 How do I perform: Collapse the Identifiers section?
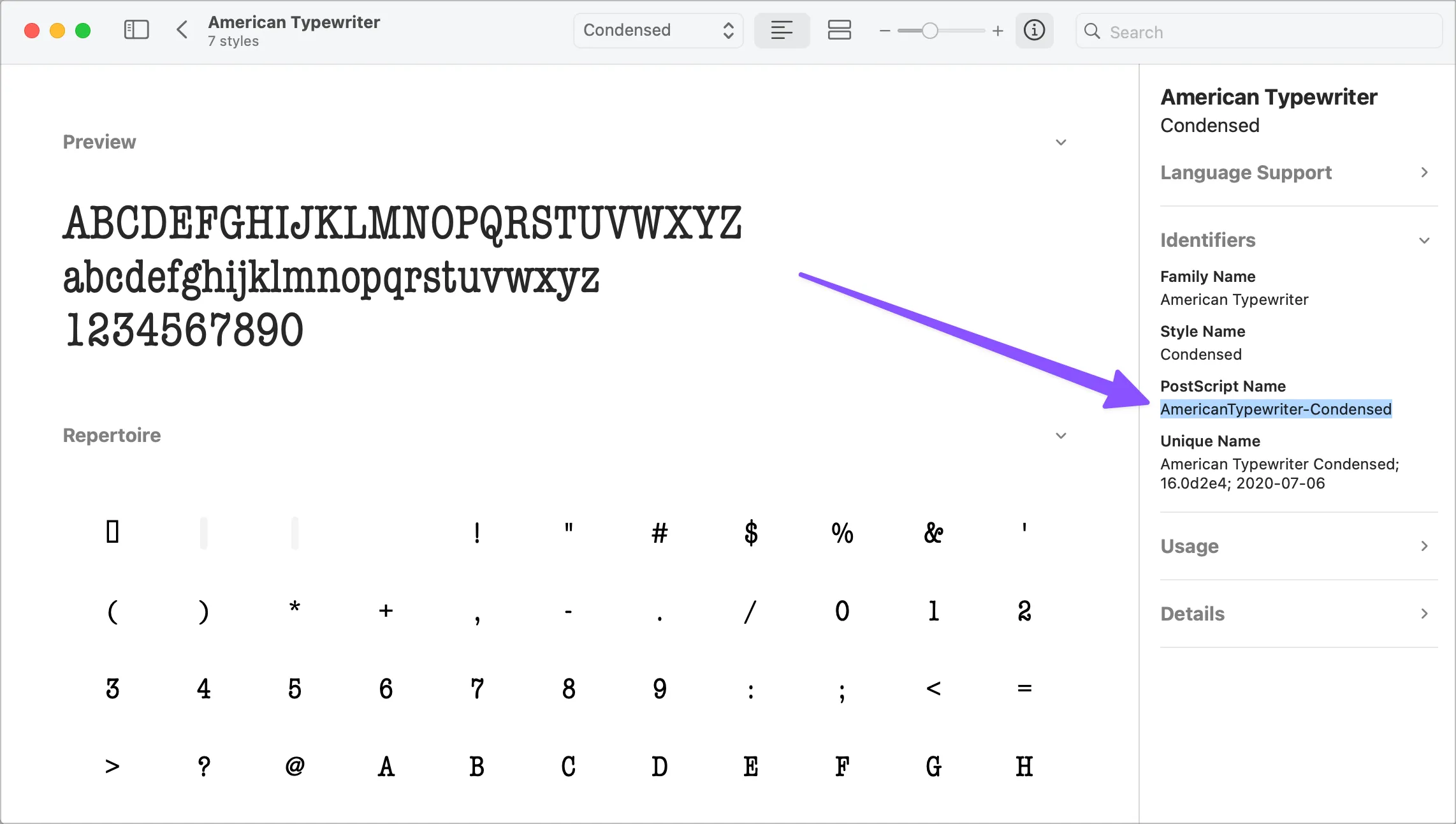(1424, 240)
